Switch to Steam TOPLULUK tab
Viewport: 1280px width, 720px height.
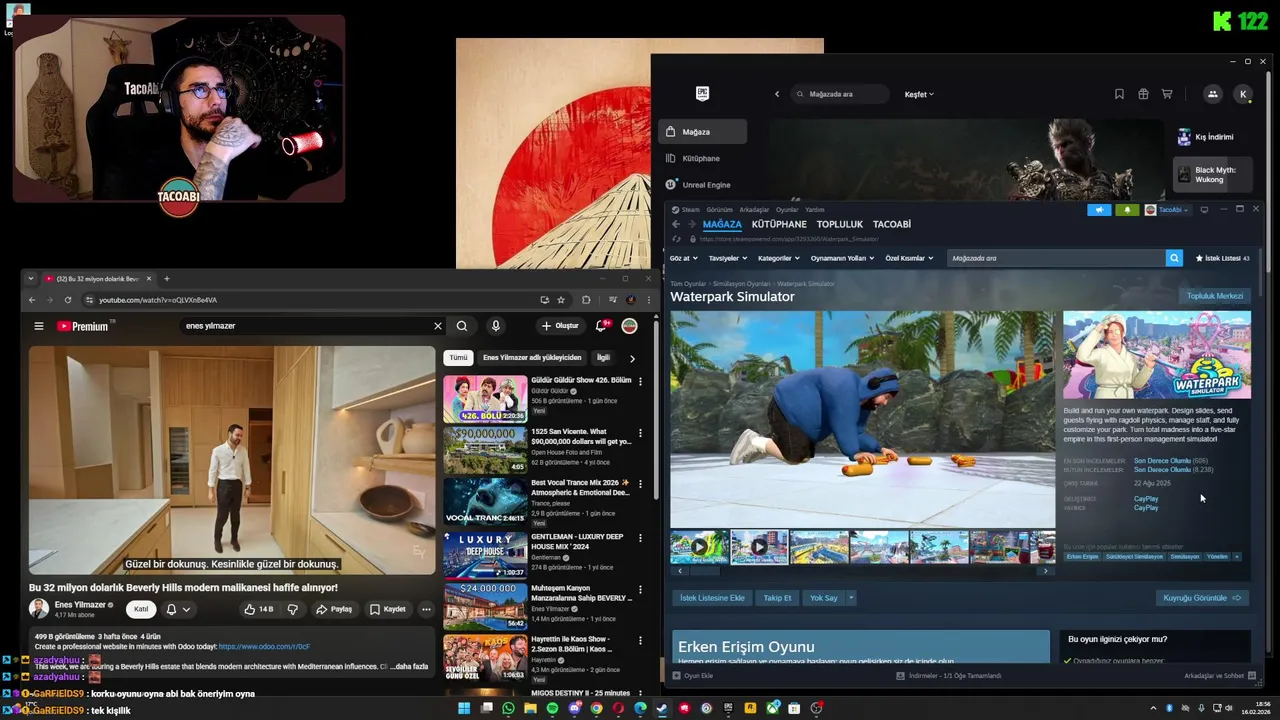click(x=840, y=224)
